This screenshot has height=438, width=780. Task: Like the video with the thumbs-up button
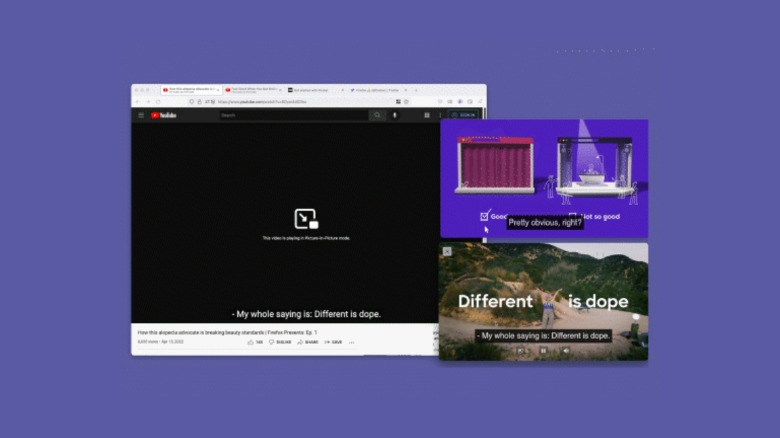click(255, 342)
